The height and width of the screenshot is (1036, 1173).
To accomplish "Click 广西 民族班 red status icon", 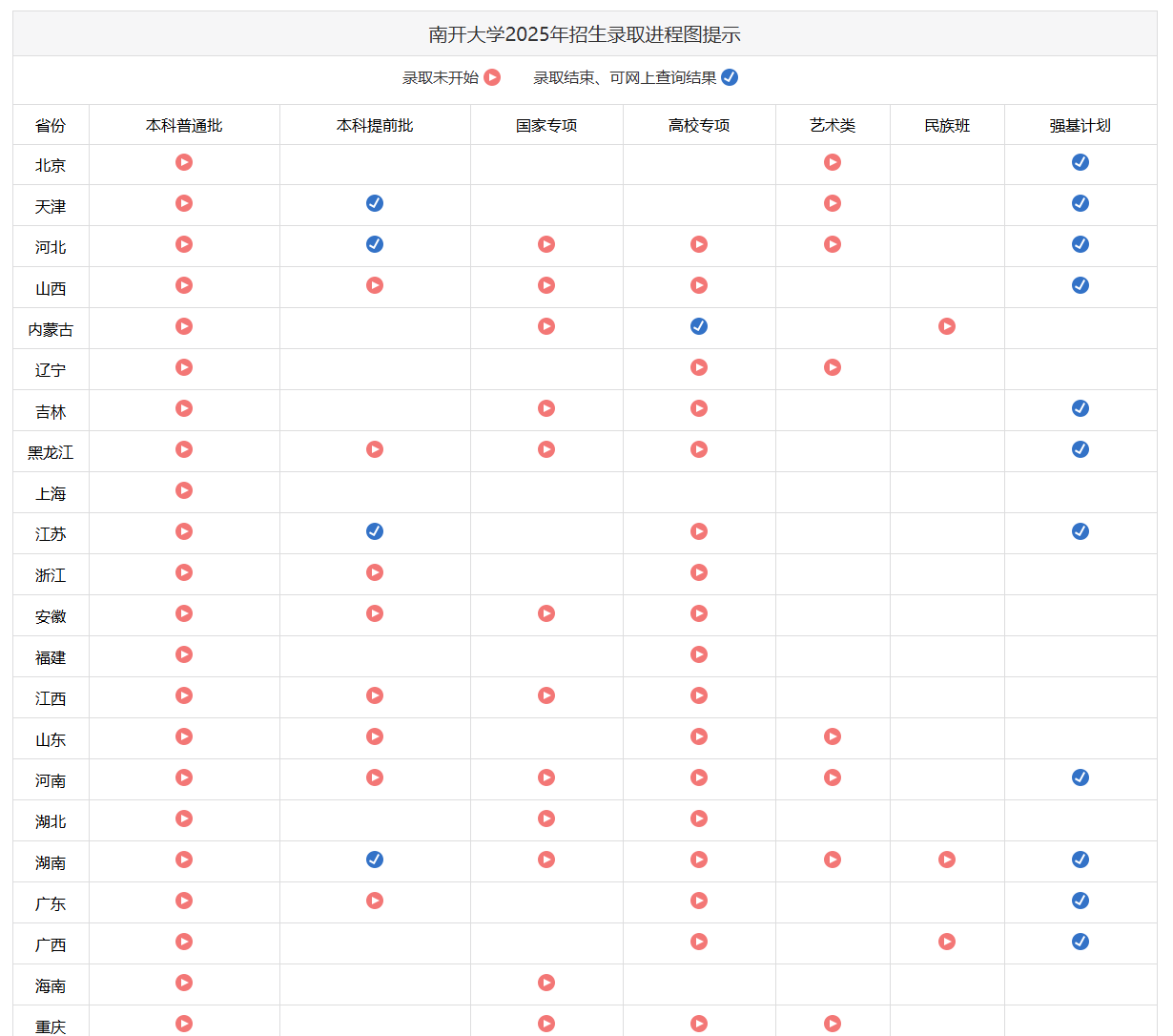I will point(947,942).
